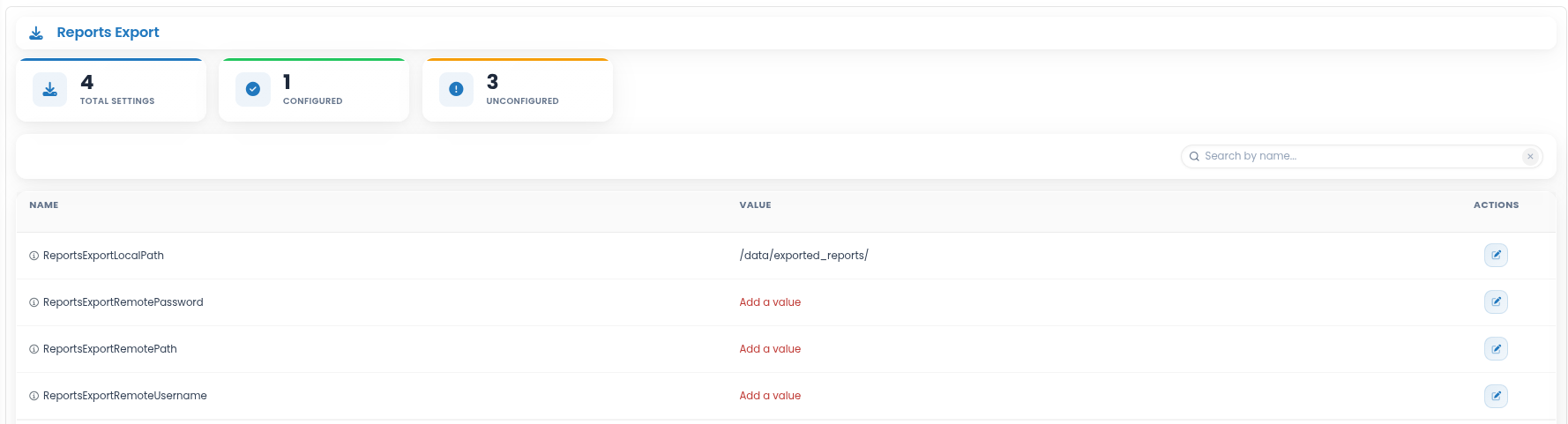Click the CONFIGURED label
The image size is (1568, 424).
(x=312, y=101)
